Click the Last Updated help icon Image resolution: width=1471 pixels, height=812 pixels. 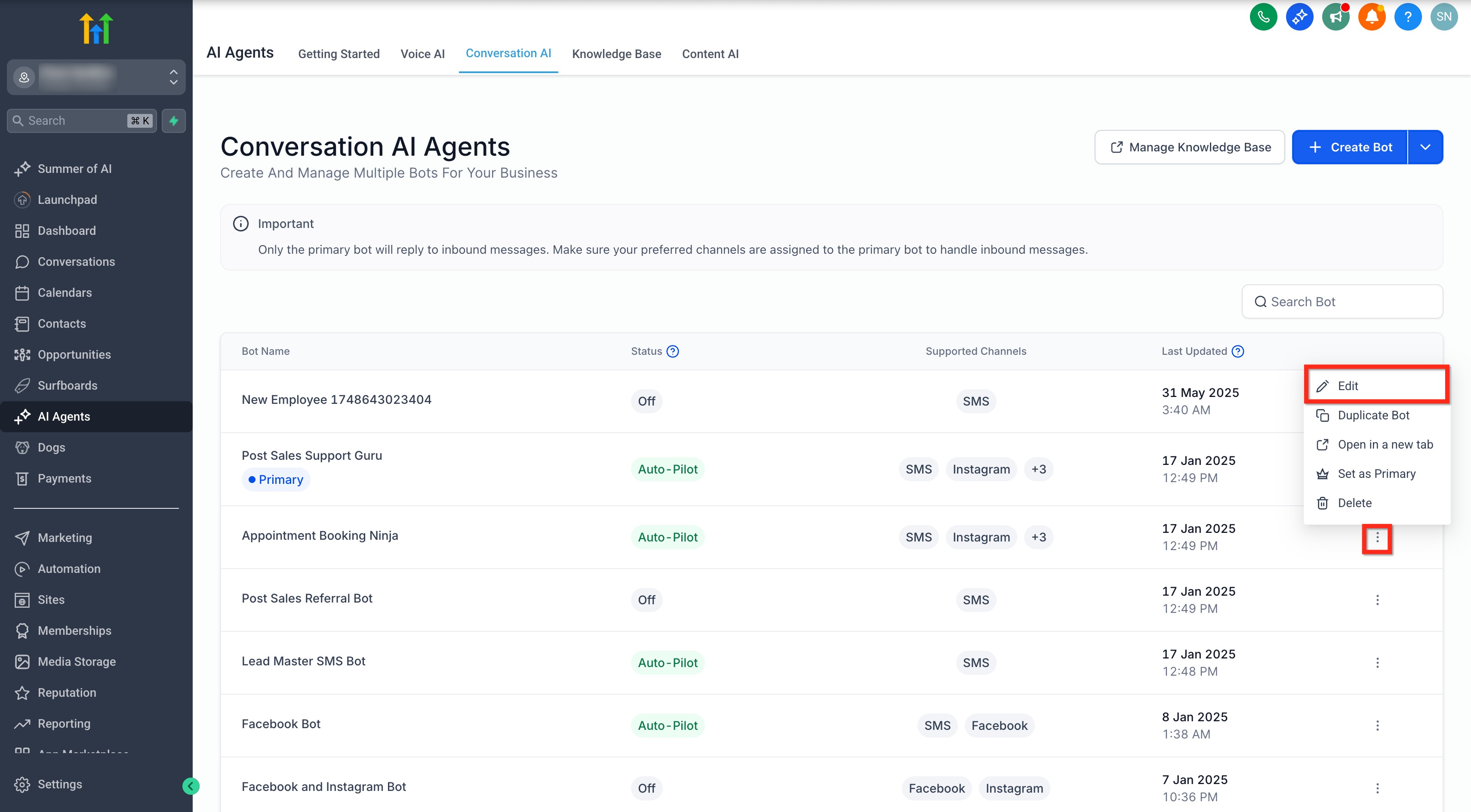point(1237,351)
